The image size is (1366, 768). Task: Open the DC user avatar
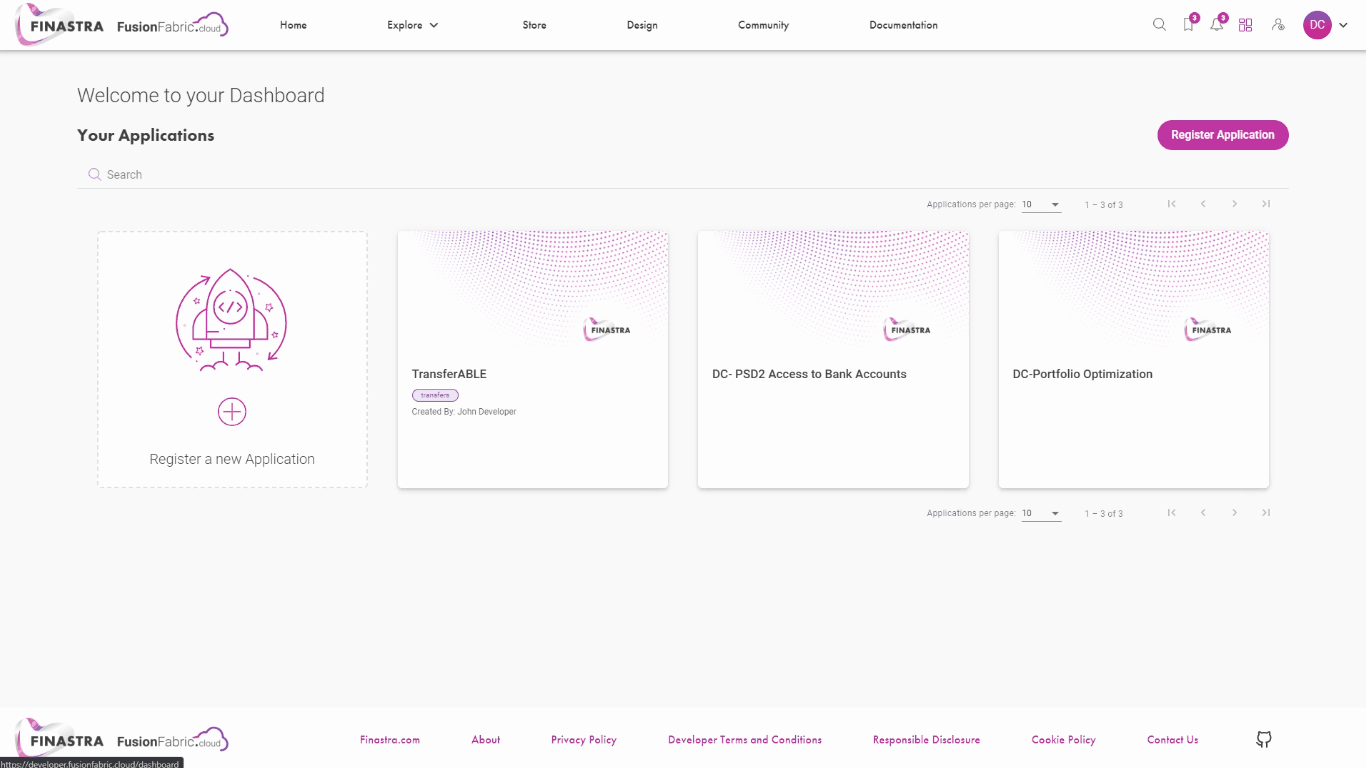pos(1317,25)
